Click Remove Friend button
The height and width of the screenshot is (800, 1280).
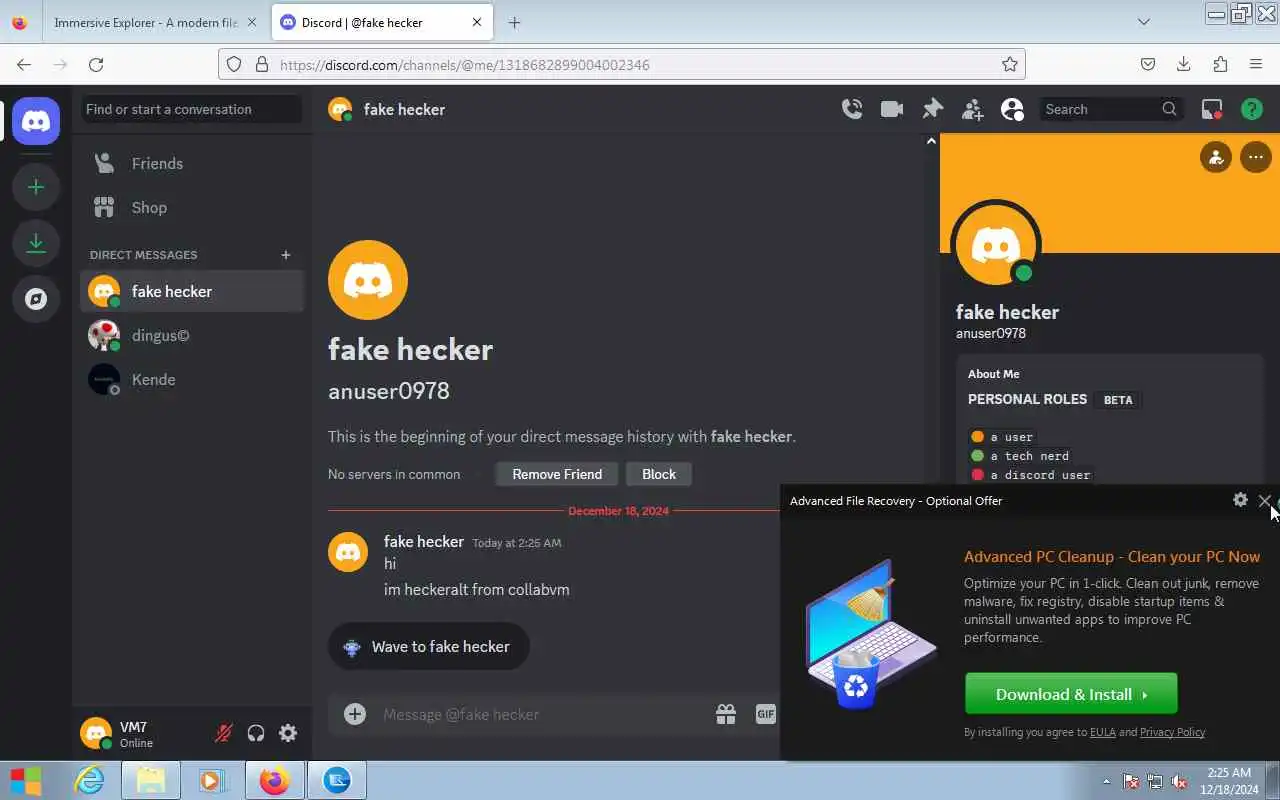point(557,474)
